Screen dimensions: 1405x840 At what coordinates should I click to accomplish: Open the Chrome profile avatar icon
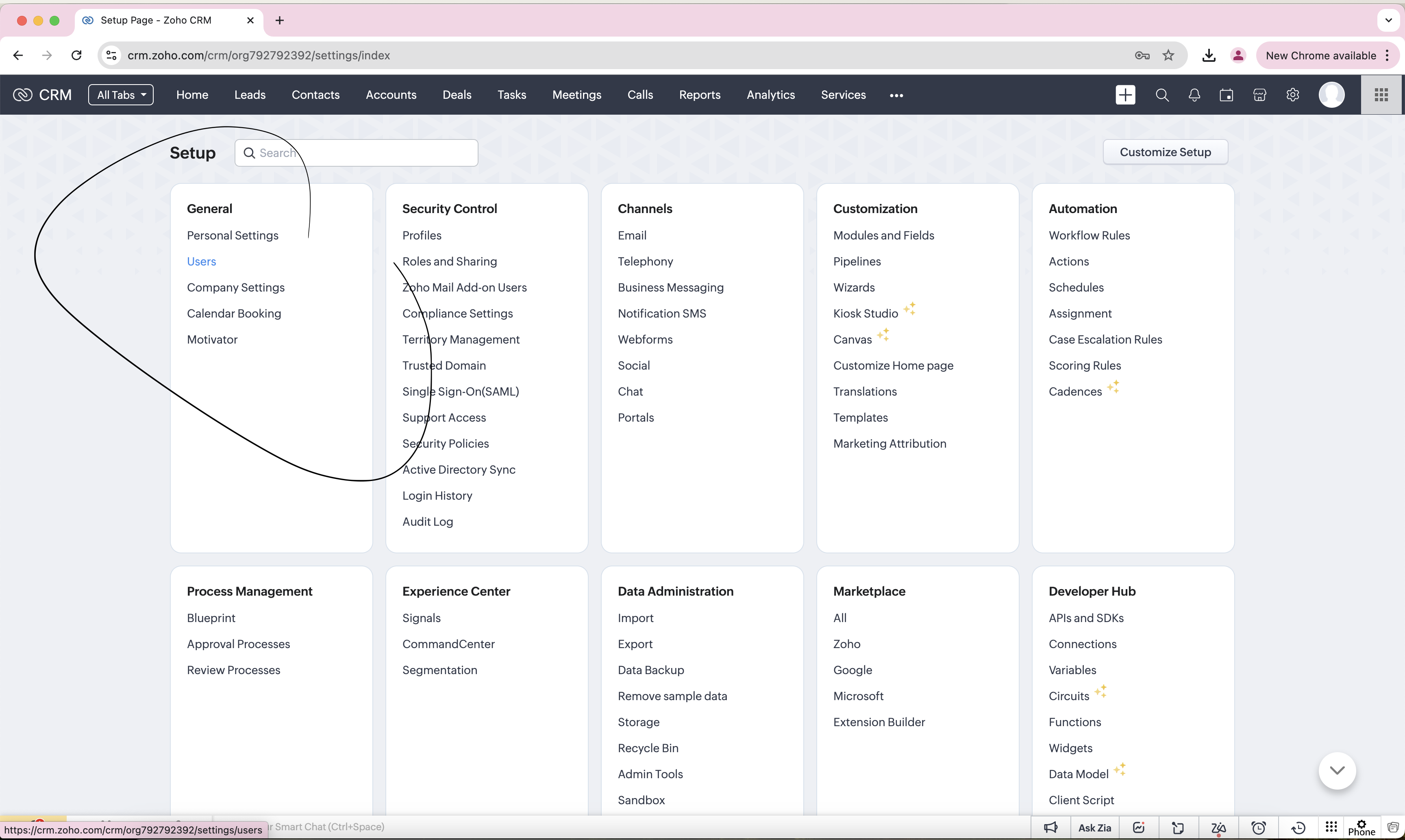(1238, 55)
